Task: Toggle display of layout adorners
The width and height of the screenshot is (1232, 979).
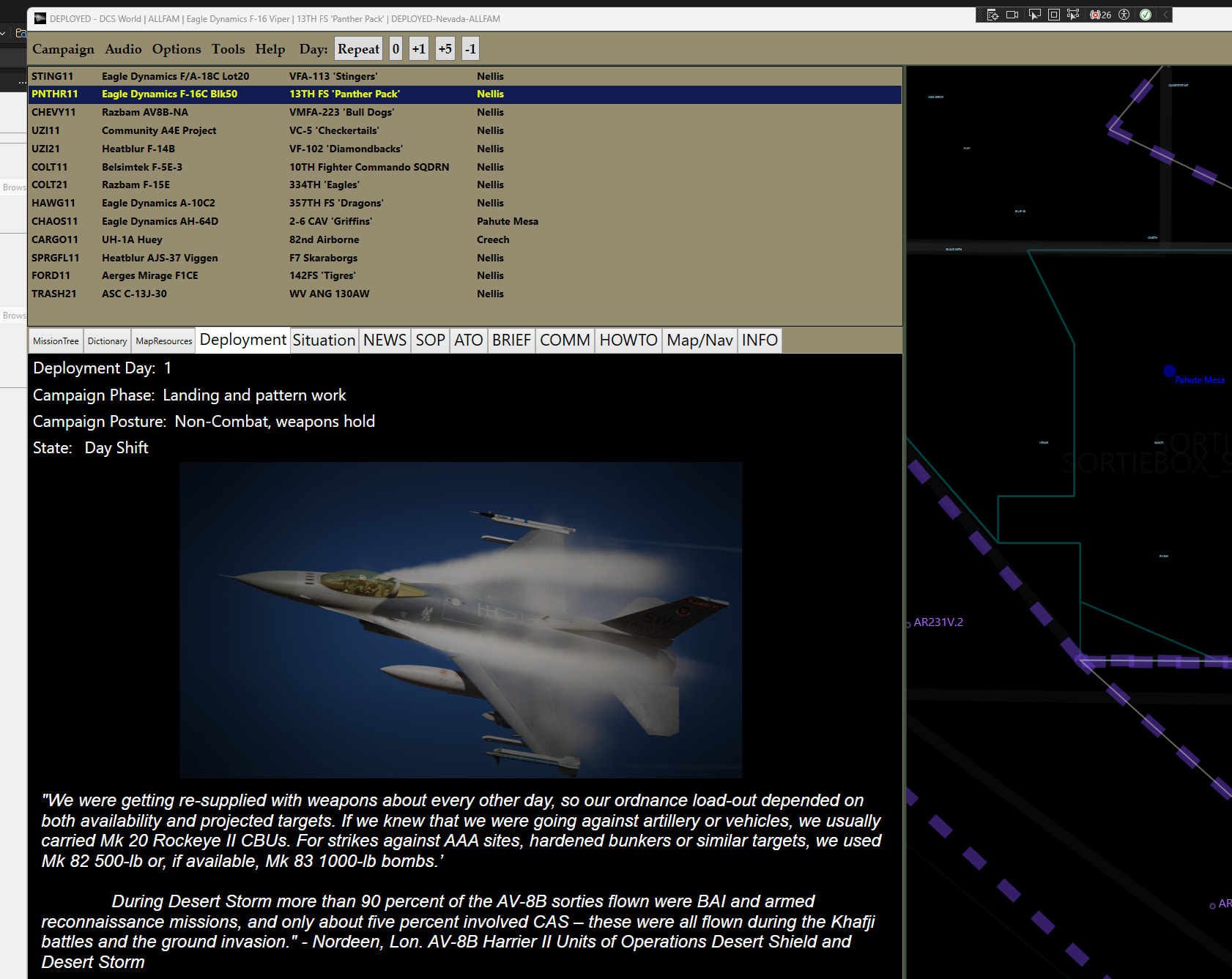Action: (x=1054, y=15)
